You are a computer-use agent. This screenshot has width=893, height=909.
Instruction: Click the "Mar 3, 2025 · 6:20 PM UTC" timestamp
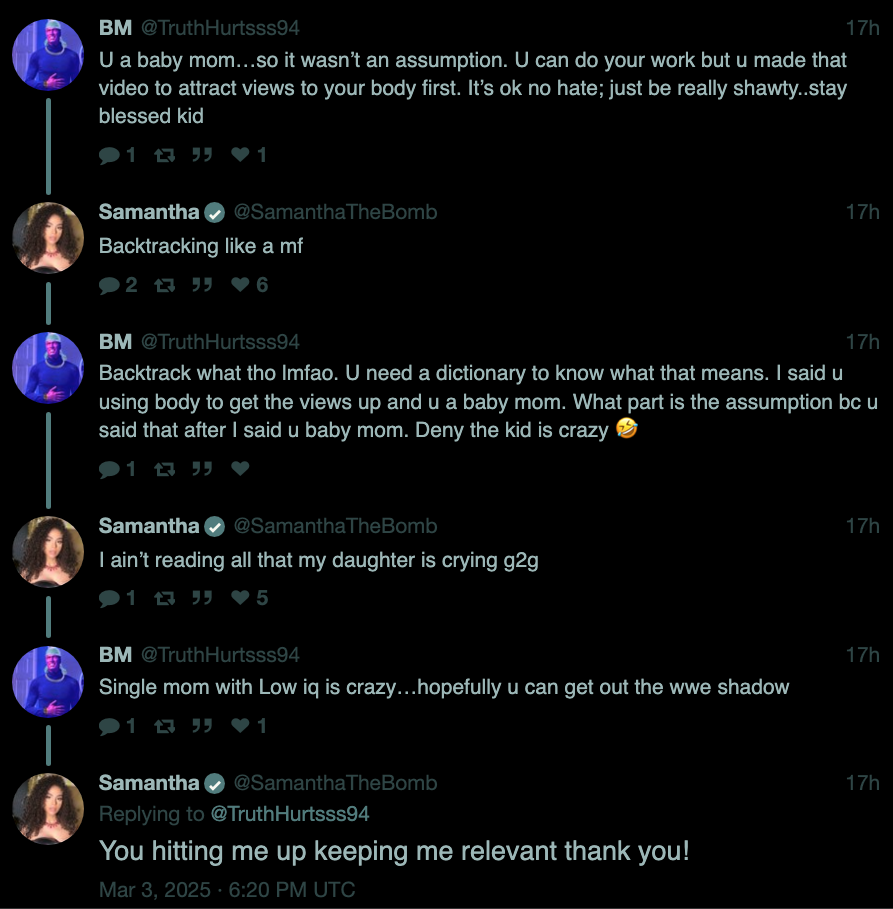point(227,889)
